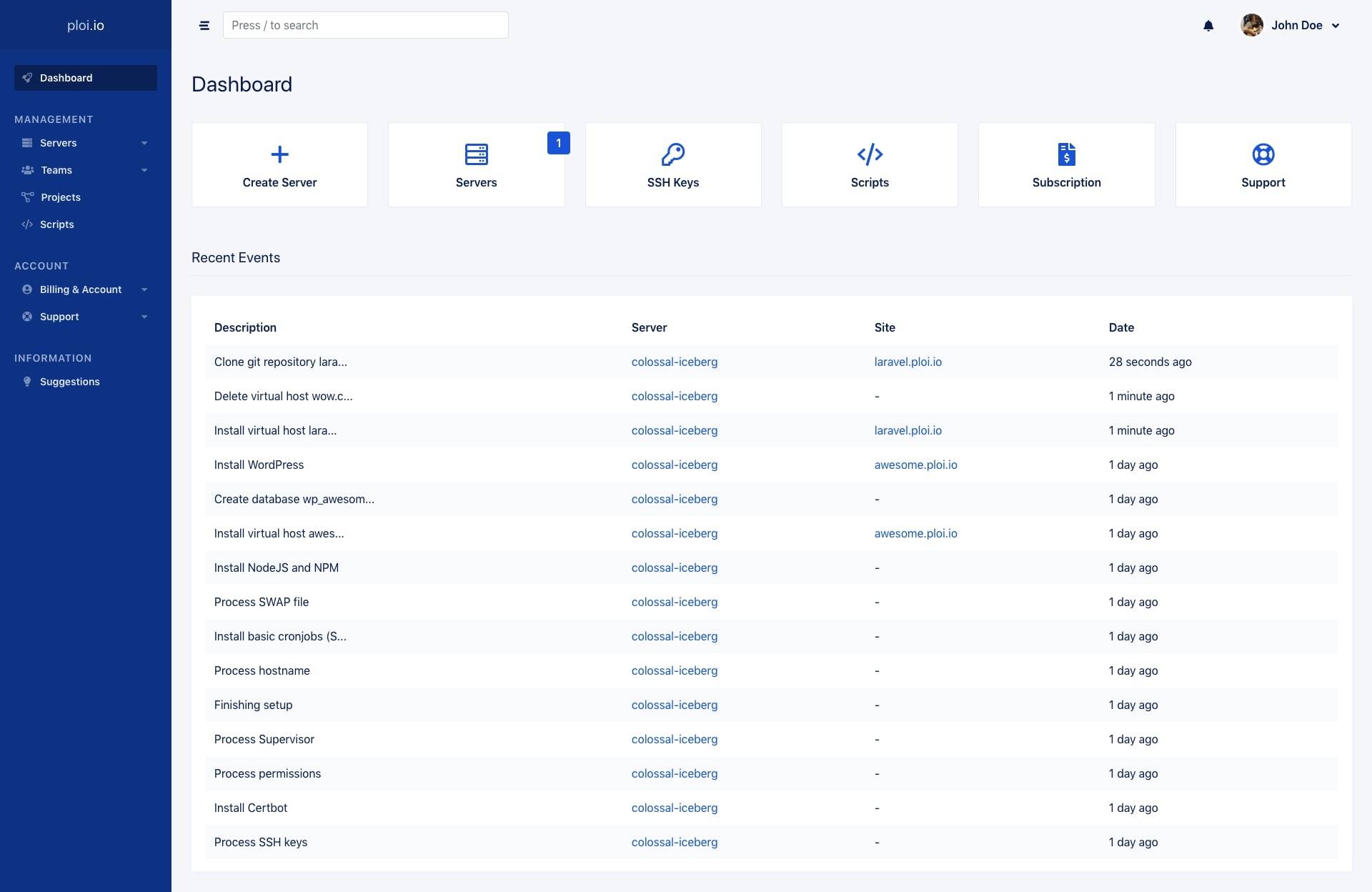Image resolution: width=1372 pixels, height=892 pixels.
Task: Toggle the sidebar hamburger menu
Action: [204, 25]
